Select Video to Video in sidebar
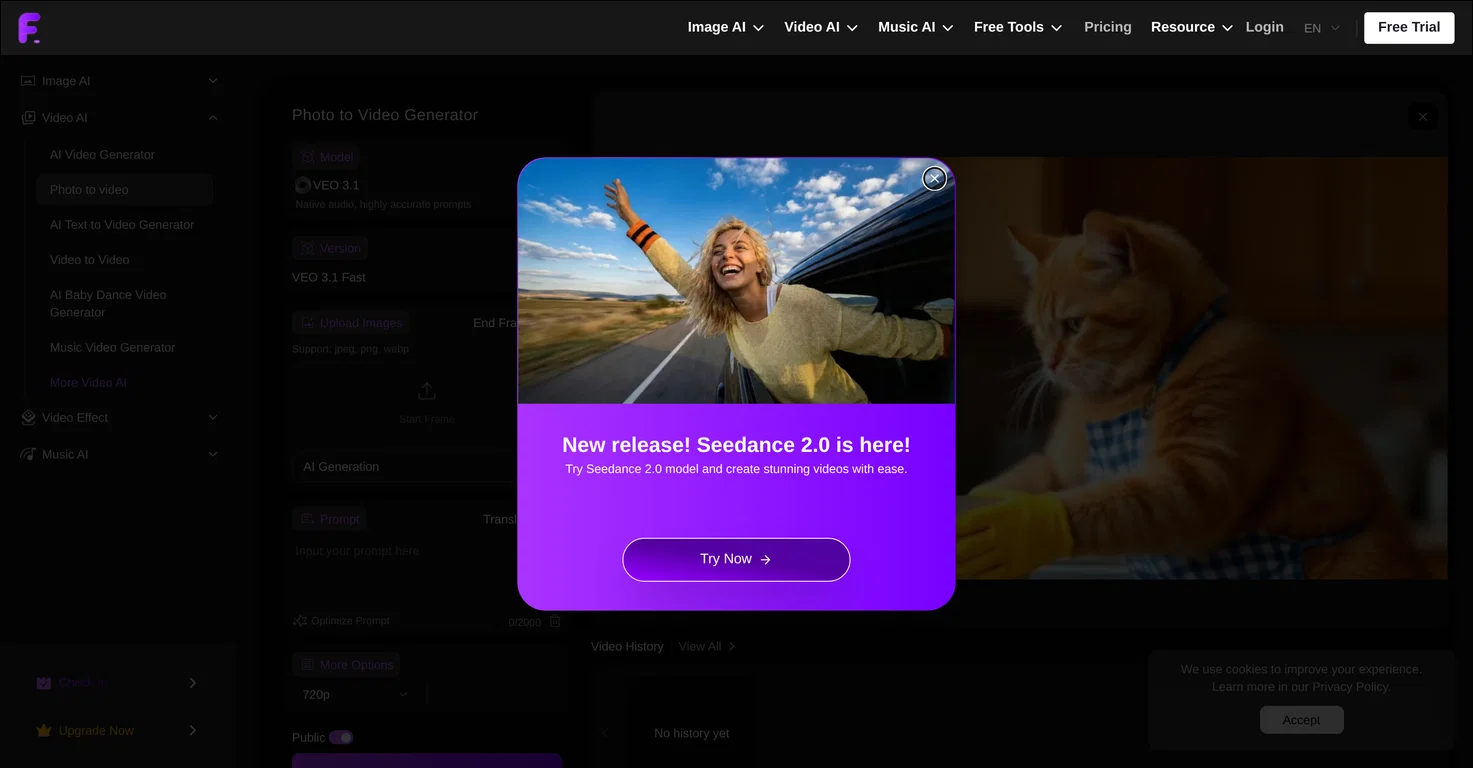The image size is (1473, 768). pos(90,260)
